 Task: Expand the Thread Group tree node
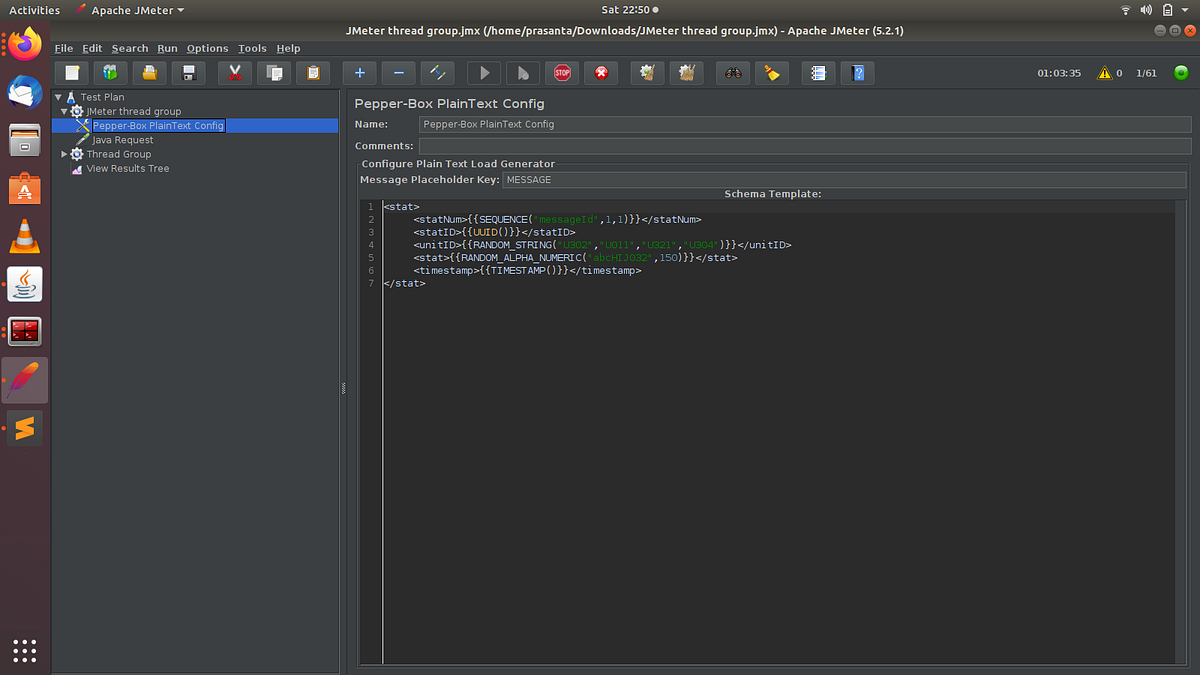coord(65,154)
